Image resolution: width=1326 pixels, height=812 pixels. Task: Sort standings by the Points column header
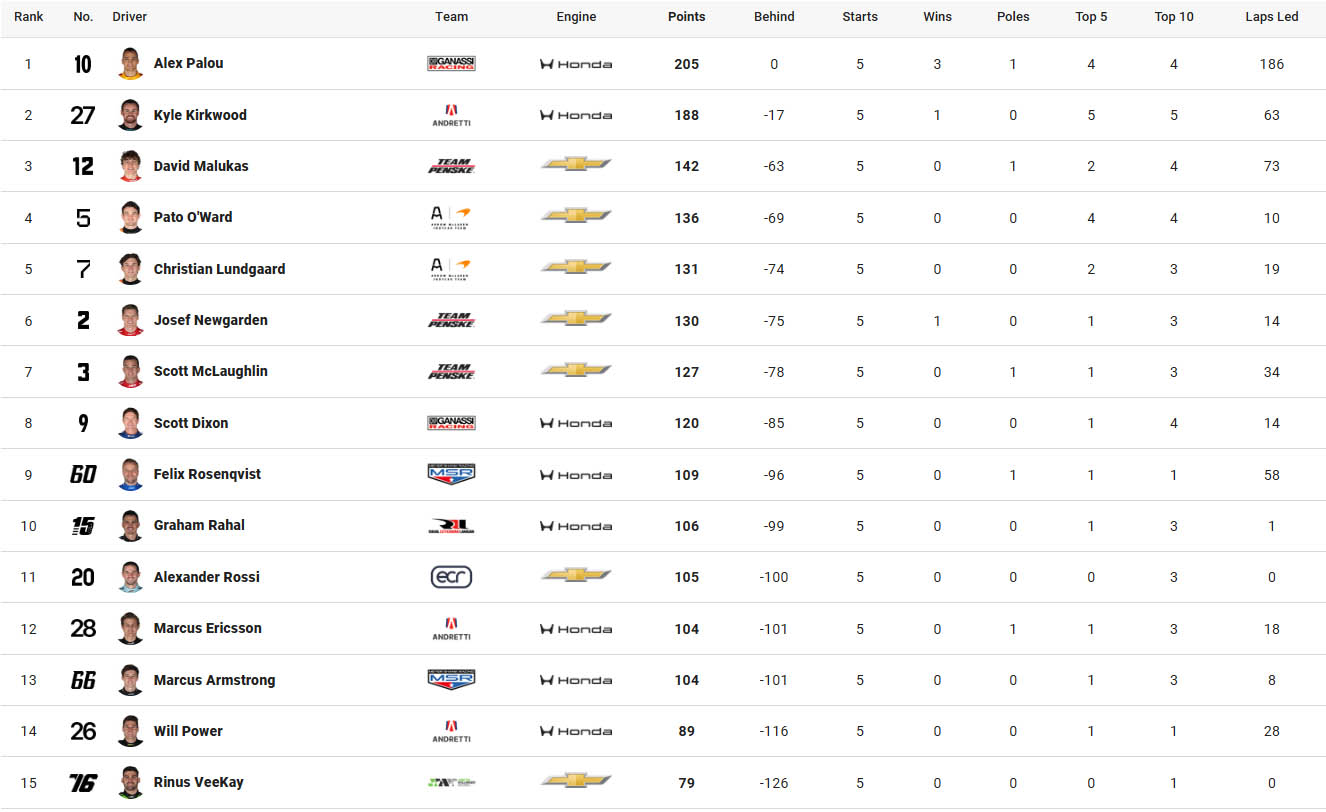[686, 17]
